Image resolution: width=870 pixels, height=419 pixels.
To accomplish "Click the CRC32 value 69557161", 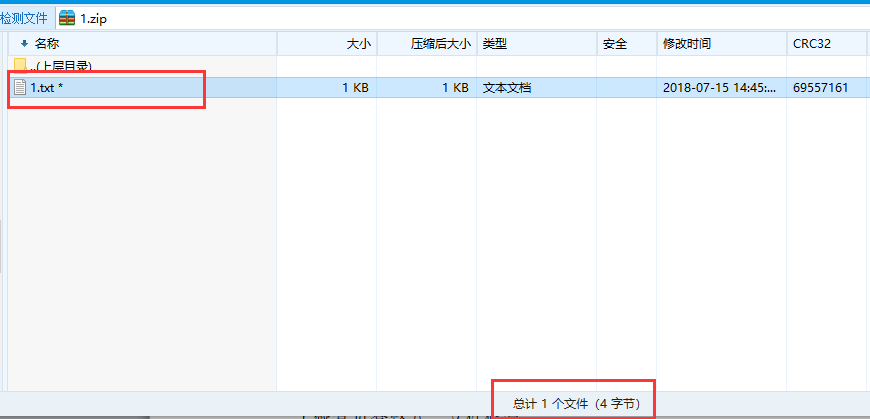I will pyautogui.click(x=821, y=88).
